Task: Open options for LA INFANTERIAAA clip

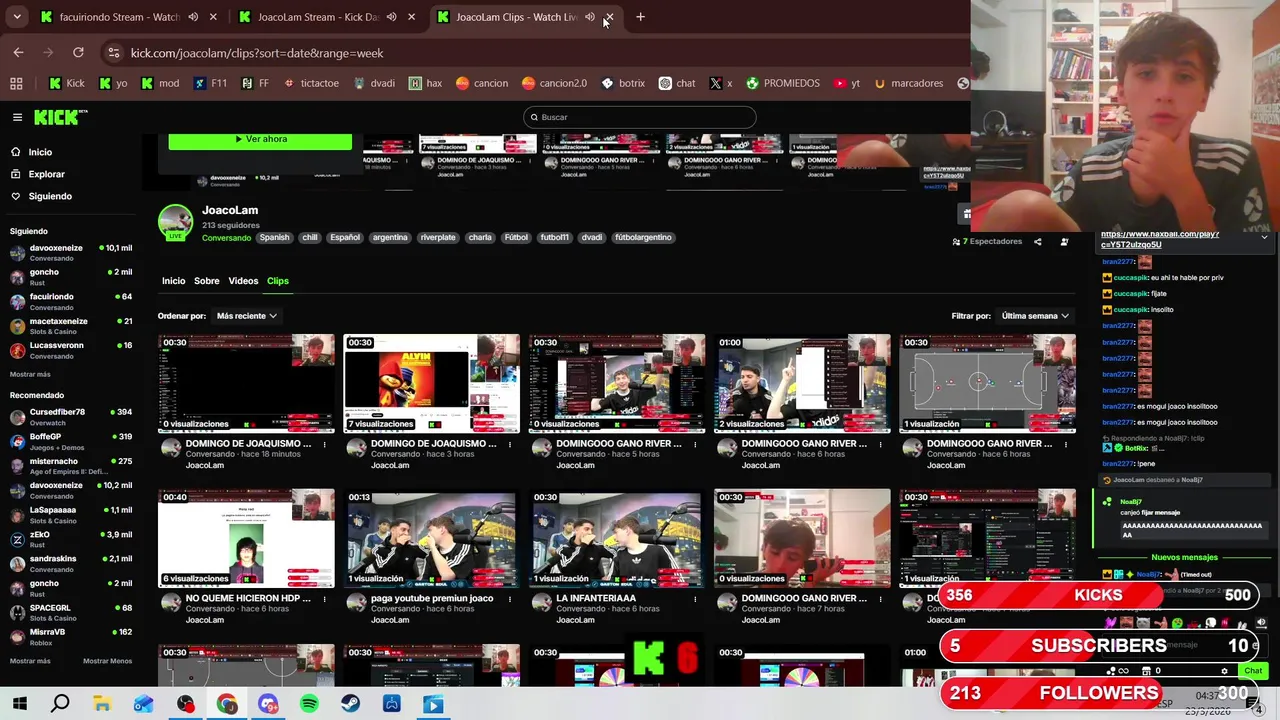Action: coord(695,599)
